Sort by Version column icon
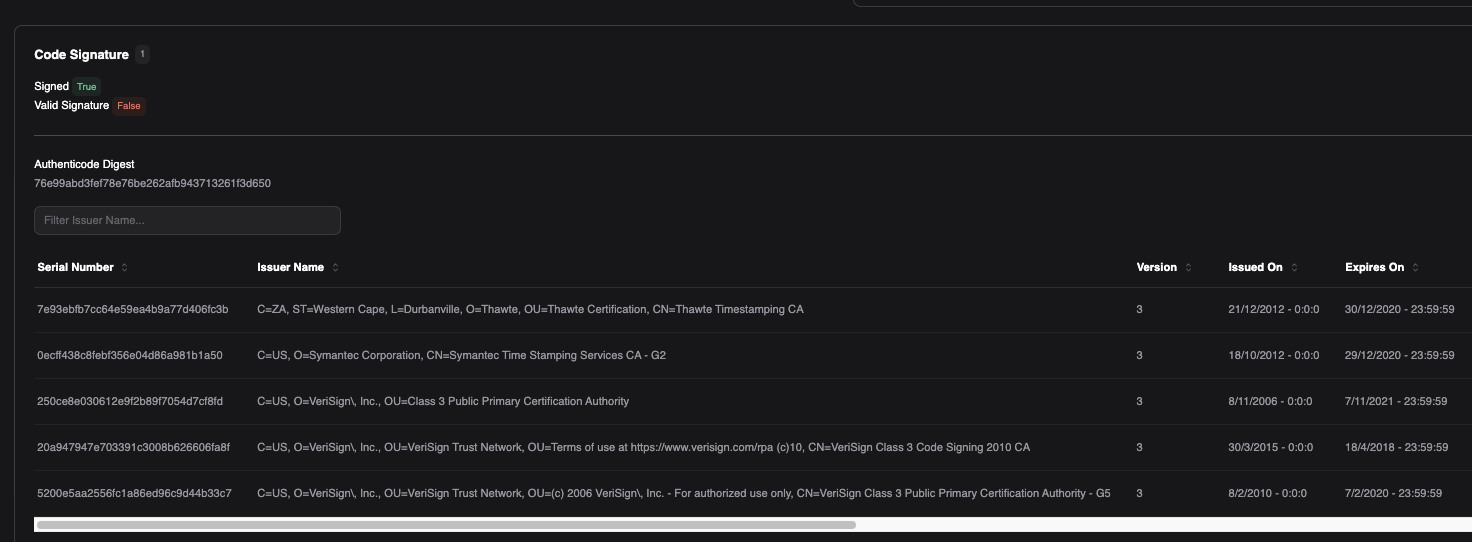The image size is (1472, 542). click(x=1188, y=267)
